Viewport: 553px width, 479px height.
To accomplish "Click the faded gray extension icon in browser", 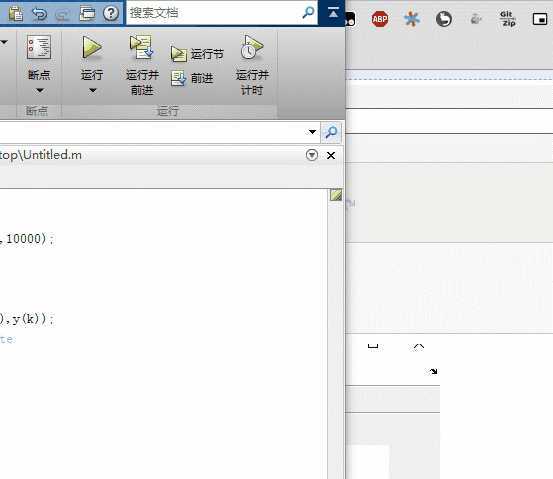I will coord(476,19).
